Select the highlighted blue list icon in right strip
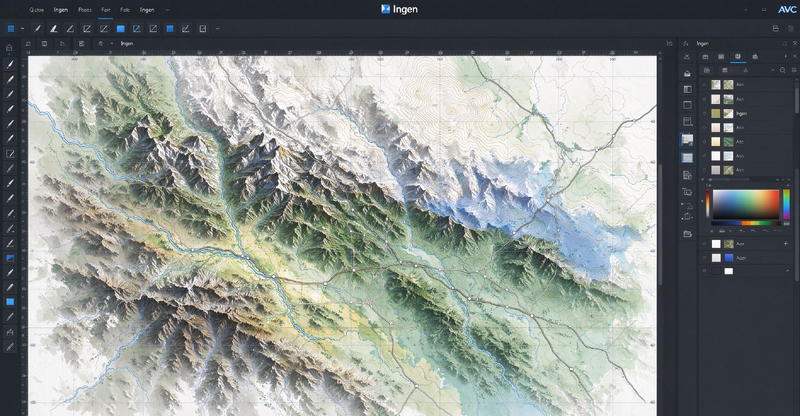This screenshot has height=416, width=800. coord(687,158)
